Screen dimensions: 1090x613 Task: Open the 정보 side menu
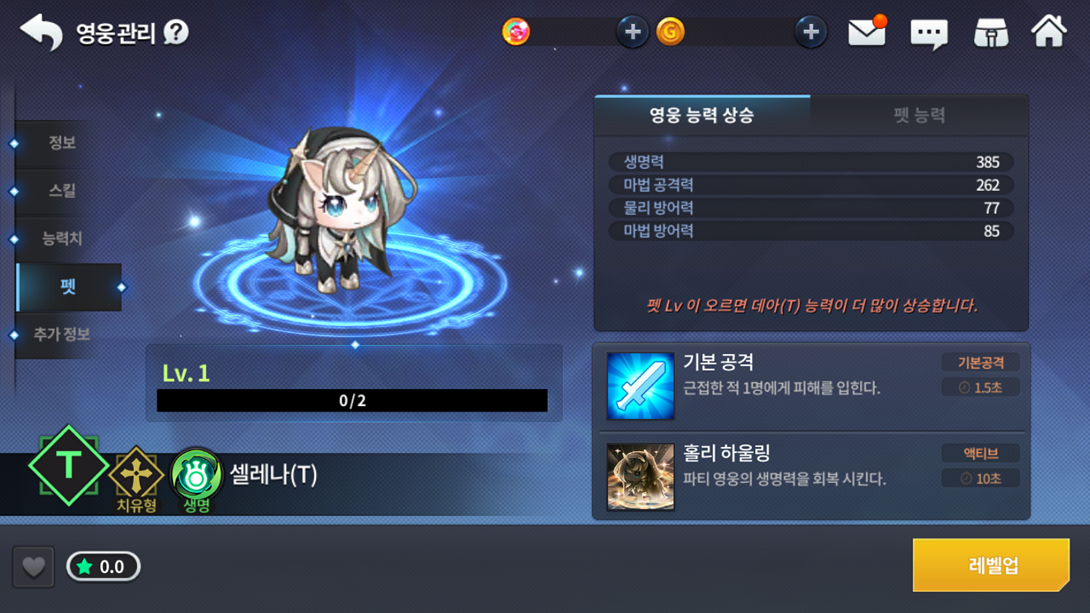(61, 143)
